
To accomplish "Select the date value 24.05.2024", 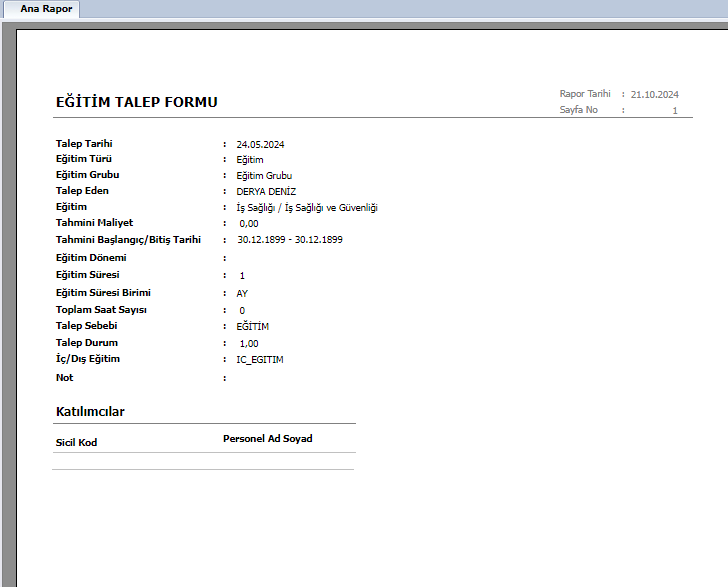I will click(260, 145).
